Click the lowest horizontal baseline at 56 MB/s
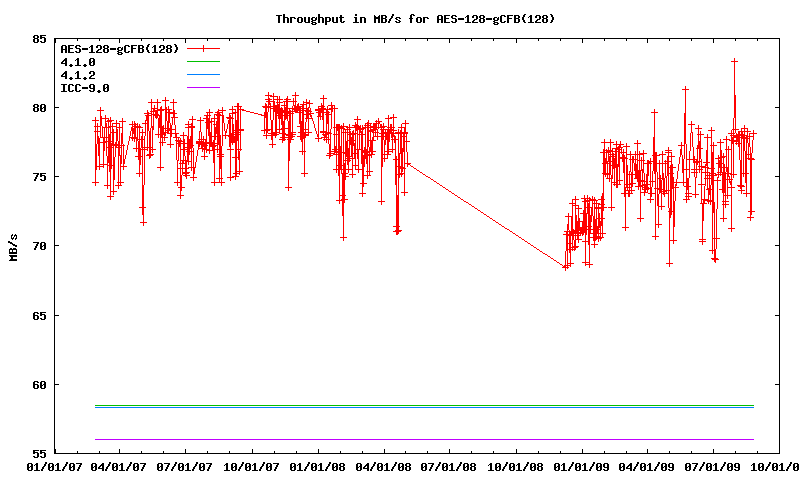 click(420, 439)
